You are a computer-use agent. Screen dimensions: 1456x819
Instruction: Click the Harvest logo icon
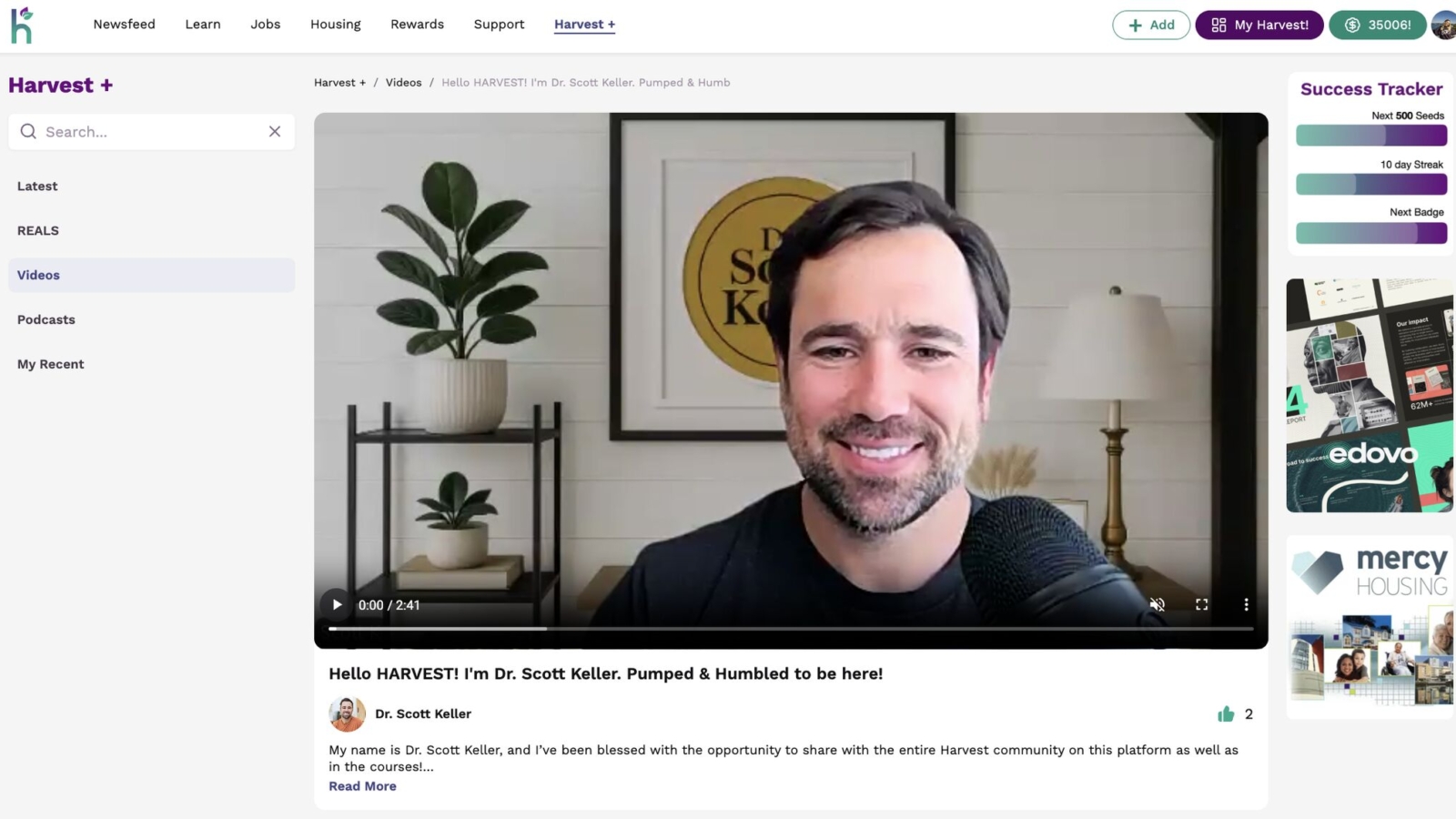point(22,25)
